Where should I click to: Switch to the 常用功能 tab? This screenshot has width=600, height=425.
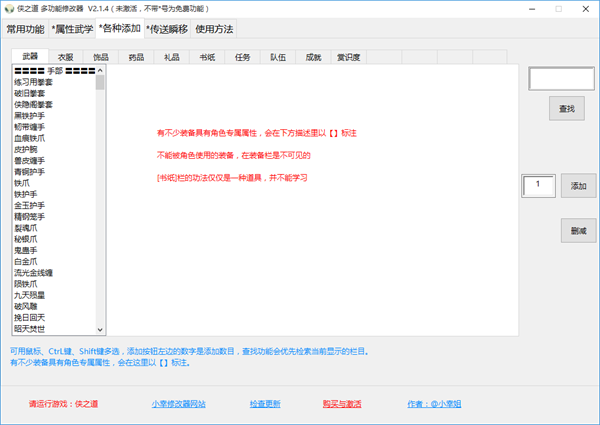[x=25, y=29]
